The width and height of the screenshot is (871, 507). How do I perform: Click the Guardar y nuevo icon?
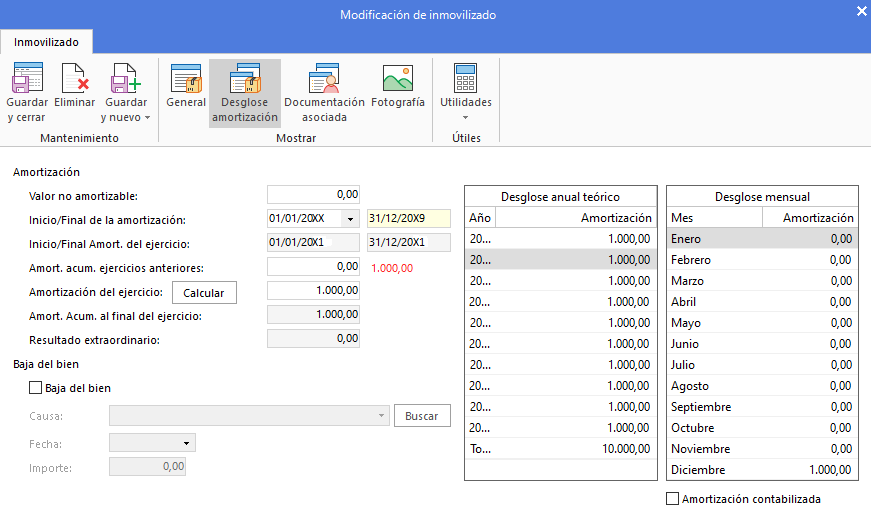[126, 78]
